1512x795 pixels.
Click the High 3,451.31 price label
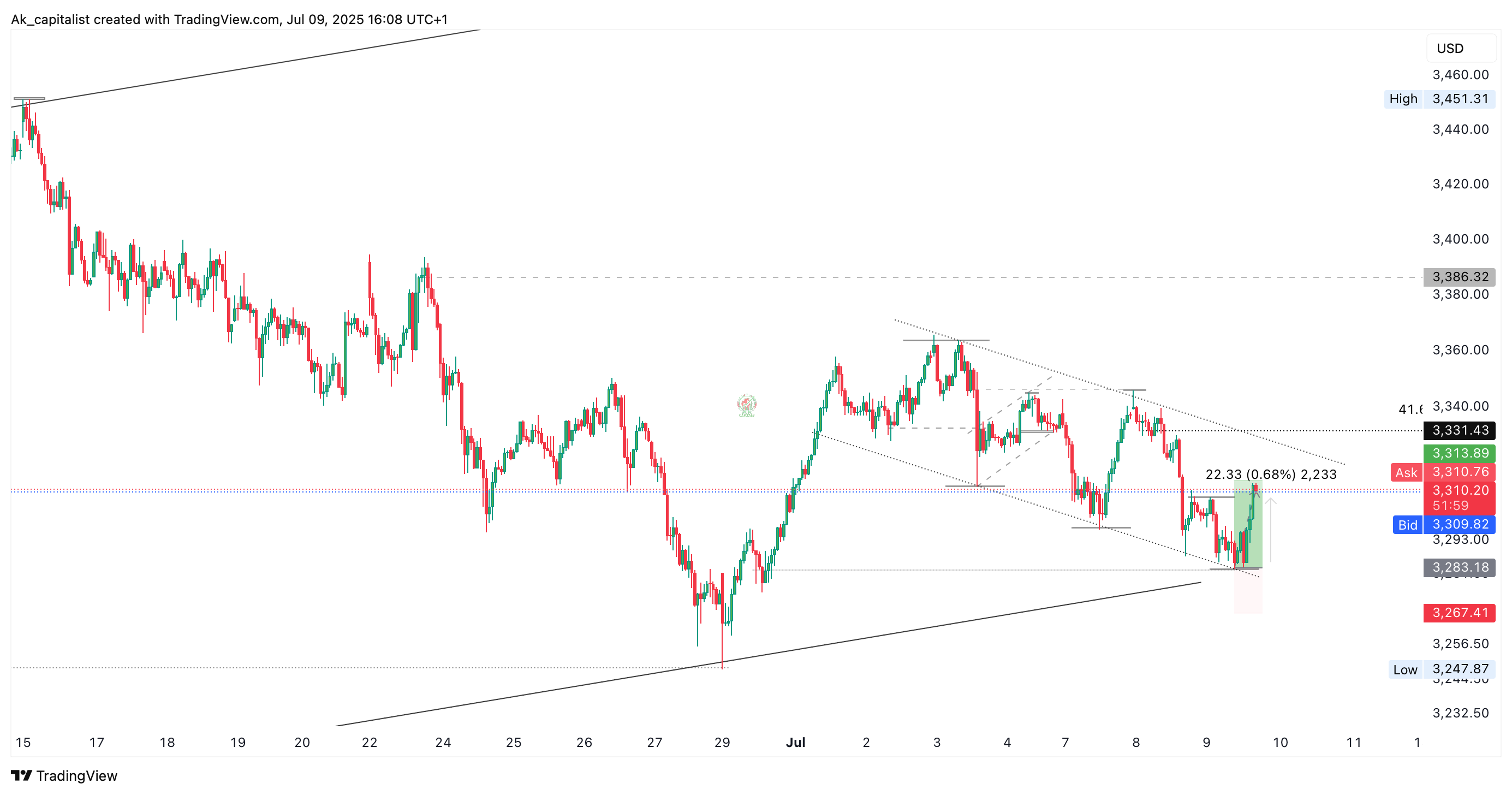1439,99
